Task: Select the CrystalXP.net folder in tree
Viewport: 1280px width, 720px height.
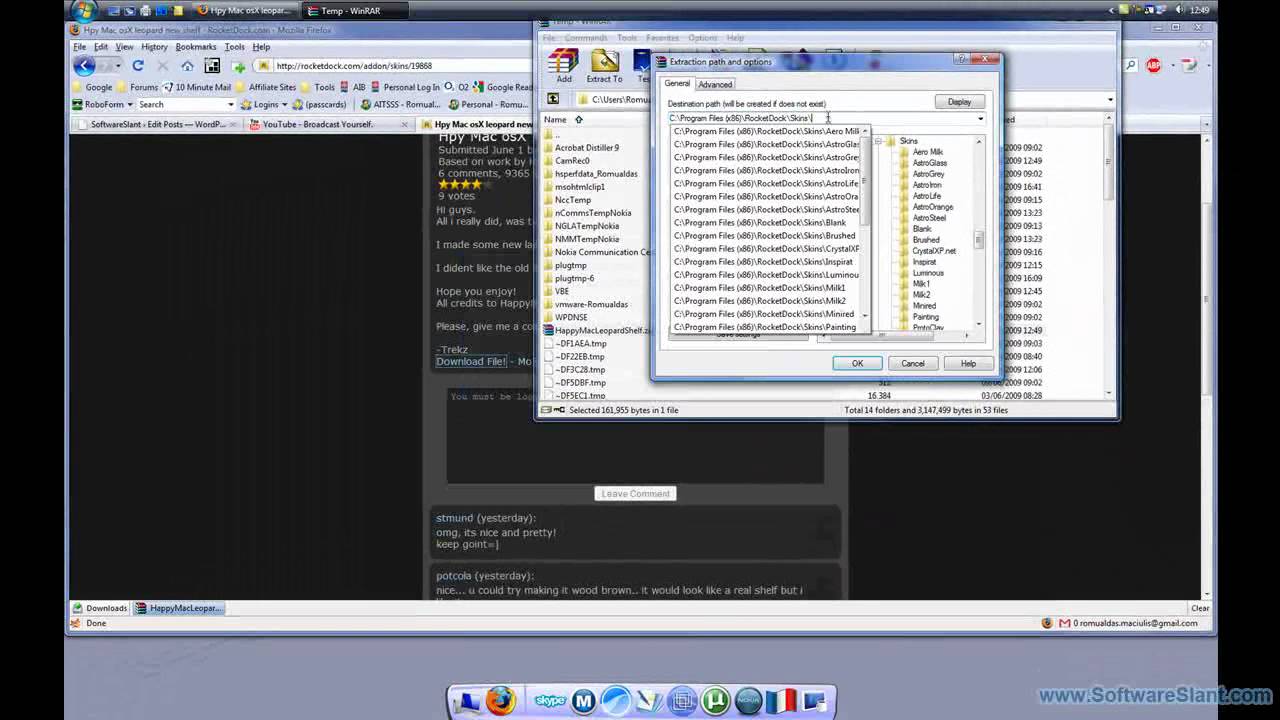Action: click(934, 251)
